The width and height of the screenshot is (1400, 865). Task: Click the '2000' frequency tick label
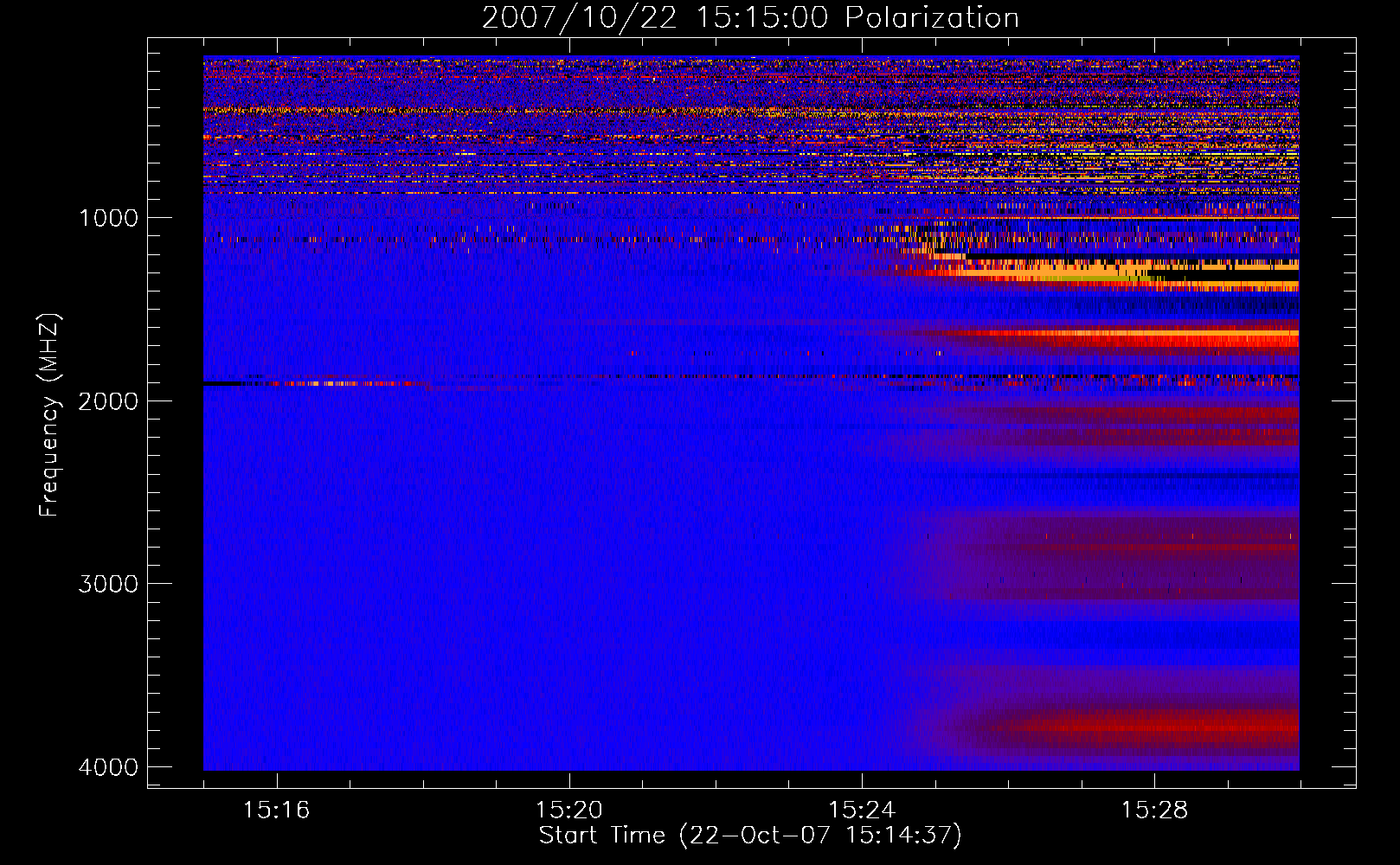(x=108, y=401)
